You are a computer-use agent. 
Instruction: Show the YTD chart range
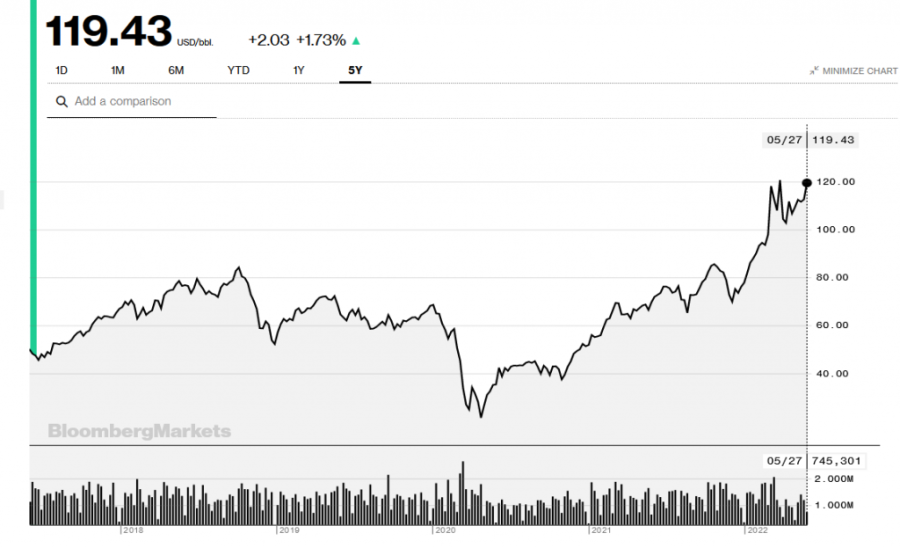pyautogui.click(x=238, y=70)
